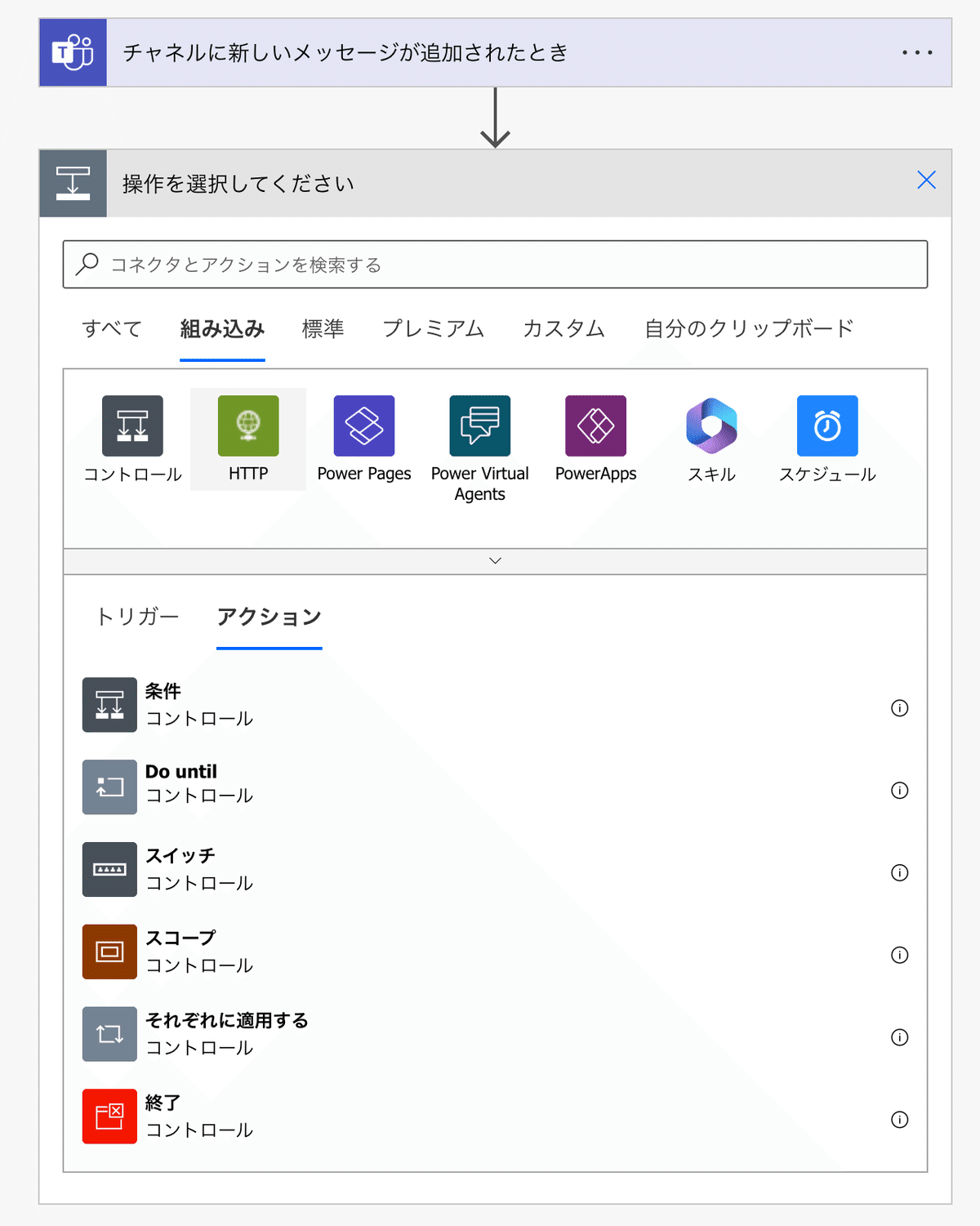Screen dimensions: 980x1226
Task: Click the search magnifier icon
Action: 87,264
